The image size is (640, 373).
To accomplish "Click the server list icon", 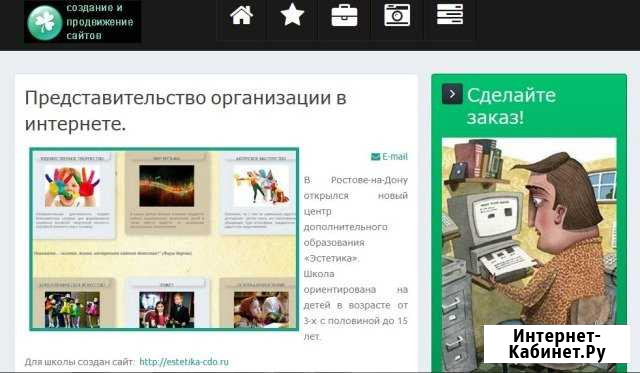I will [450, 15].
